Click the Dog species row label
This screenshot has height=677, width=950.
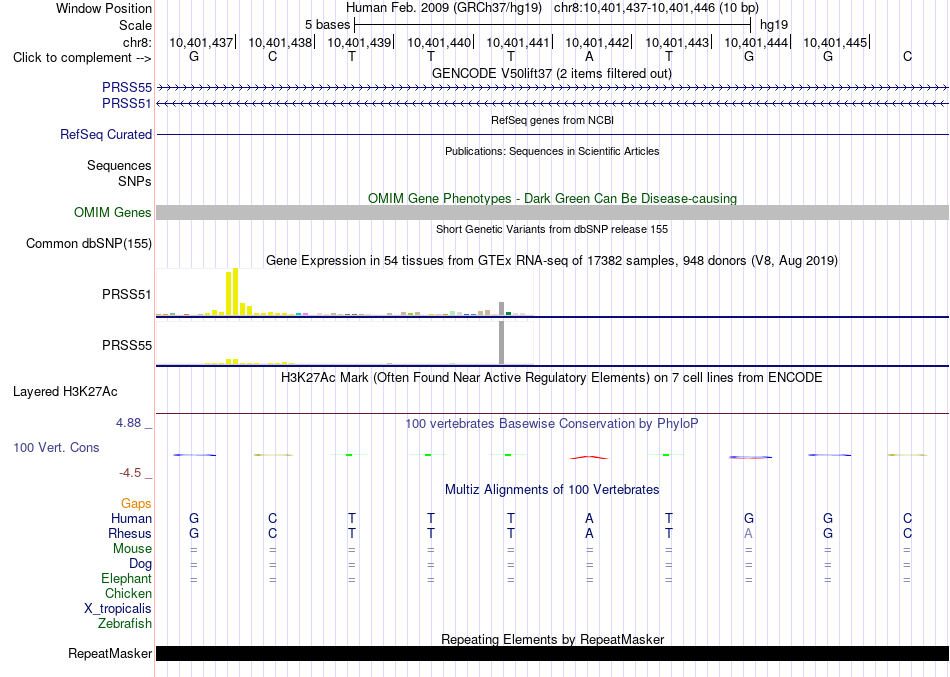click(140, 564)
